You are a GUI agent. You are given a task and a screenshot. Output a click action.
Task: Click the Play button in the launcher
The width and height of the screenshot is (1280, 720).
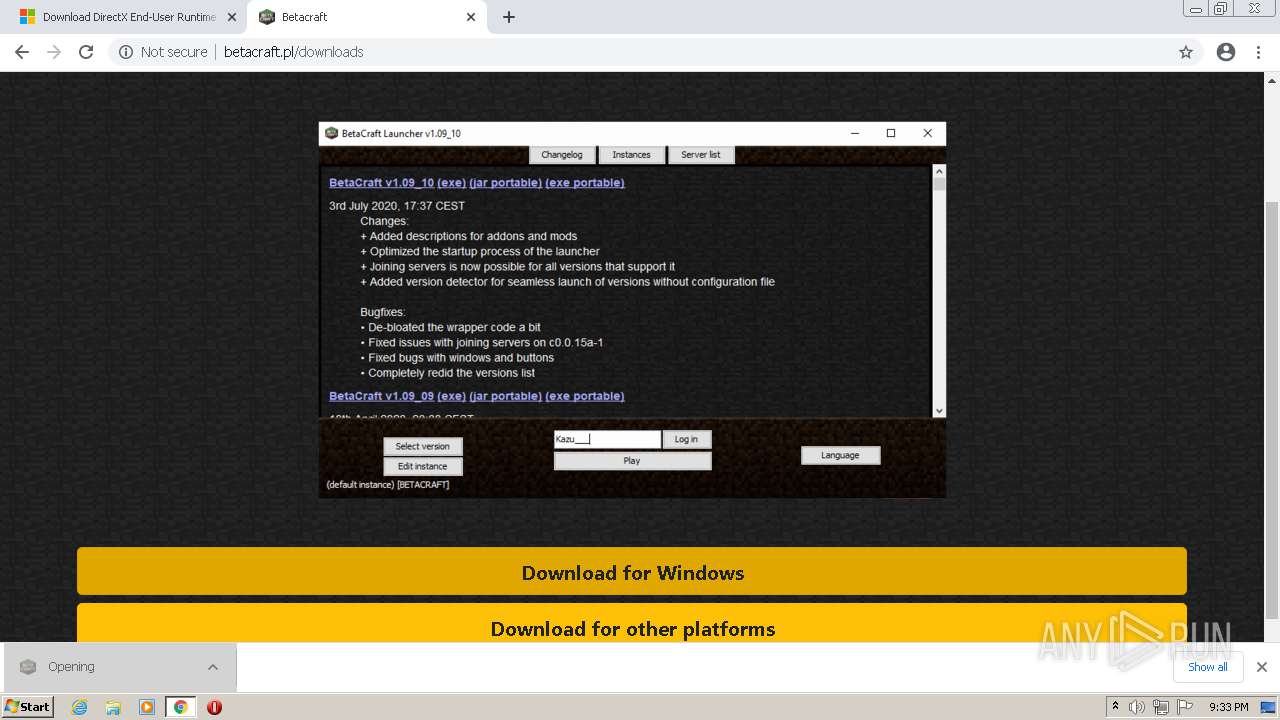pos(632,461)
